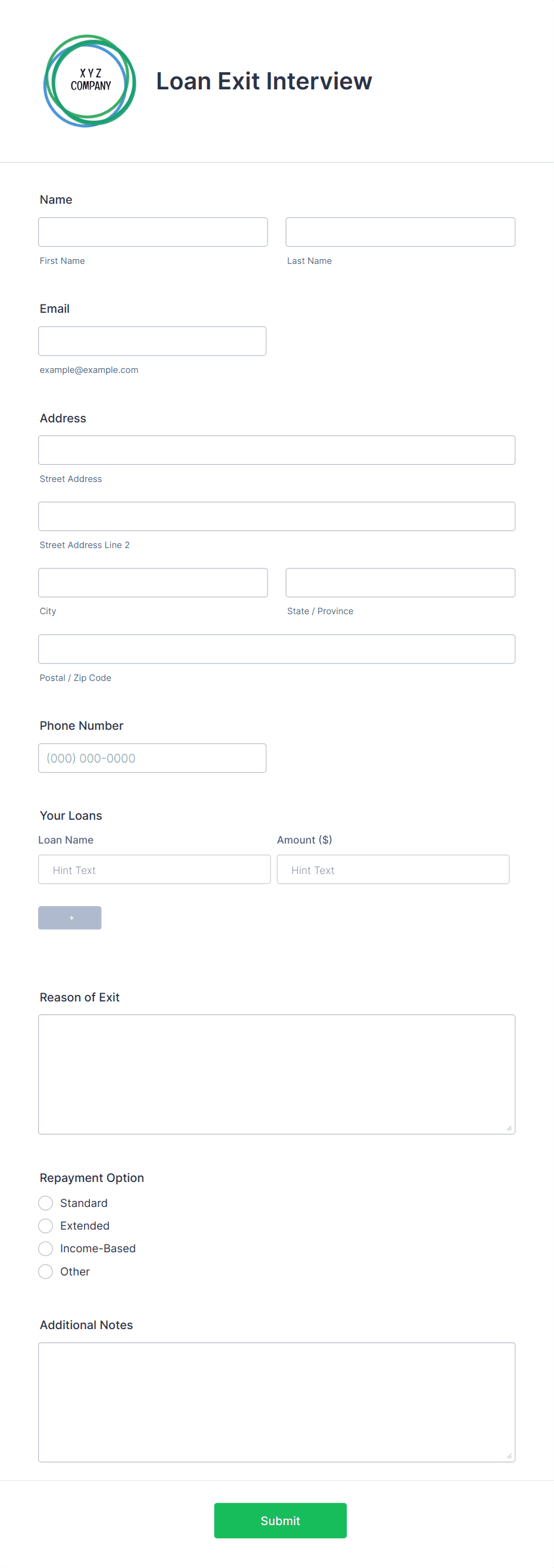Grab the Reason of Exit resize handle
Image resolution: width=554 pixels, height=1568 pixels.
[509, 1127]
